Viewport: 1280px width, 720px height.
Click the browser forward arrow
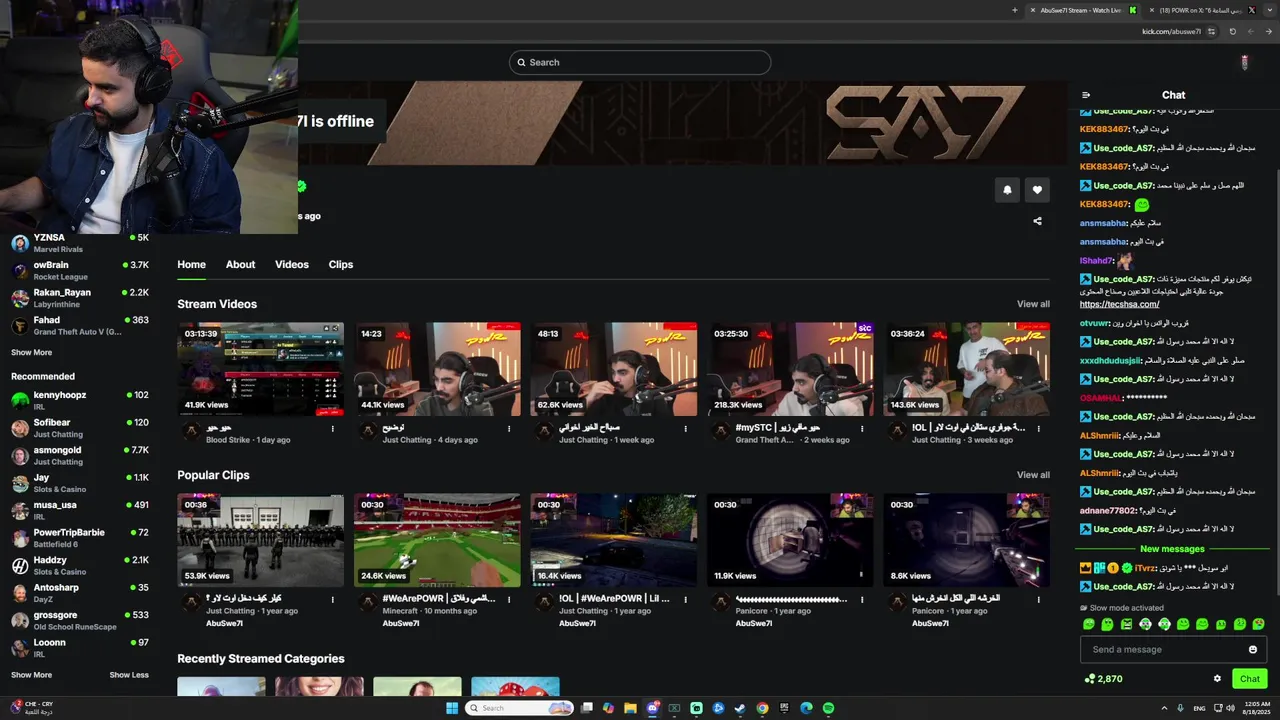pyautogui.click(x=1252, y=31)
